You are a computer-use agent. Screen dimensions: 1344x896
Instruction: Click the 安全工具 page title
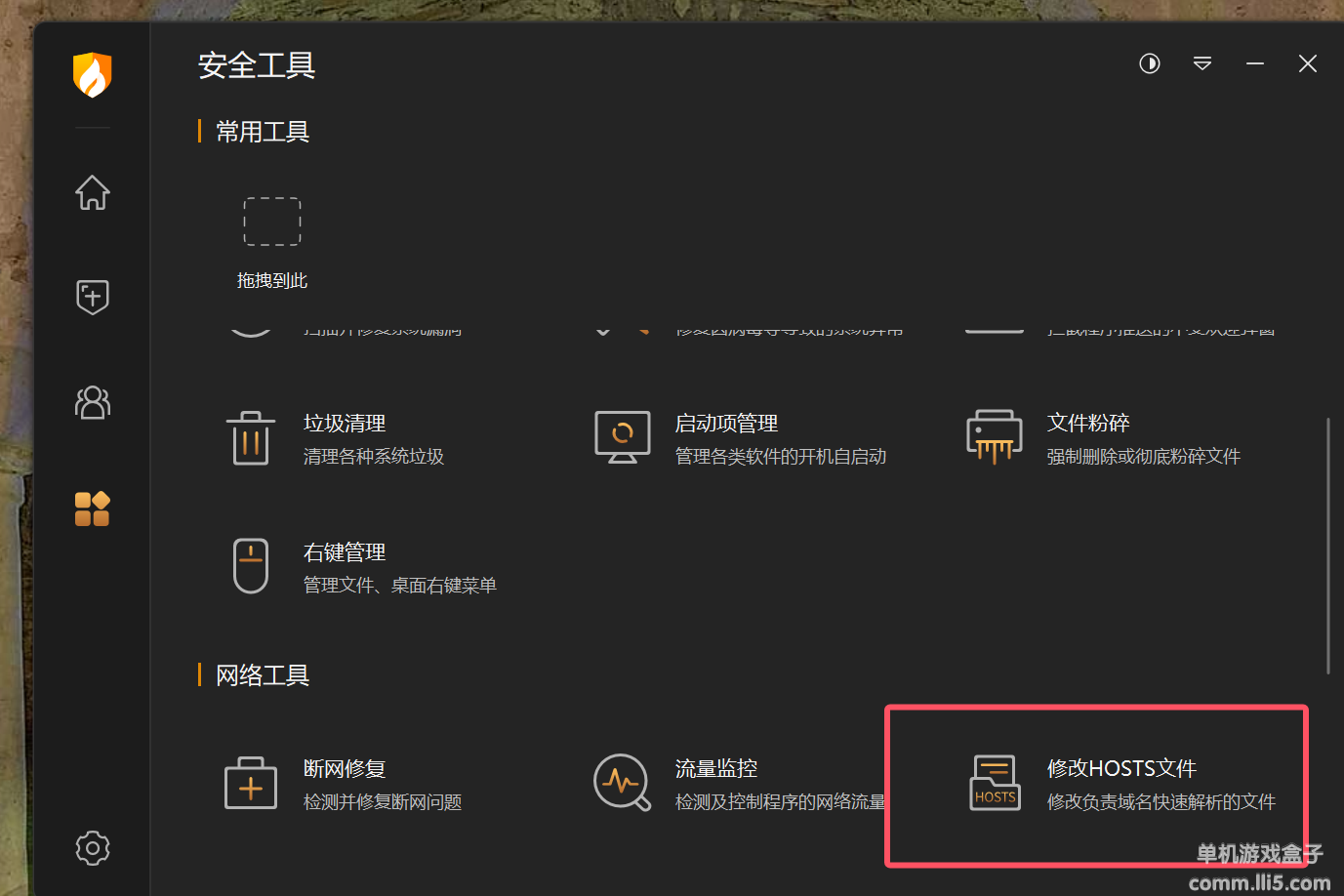point(257,65)
